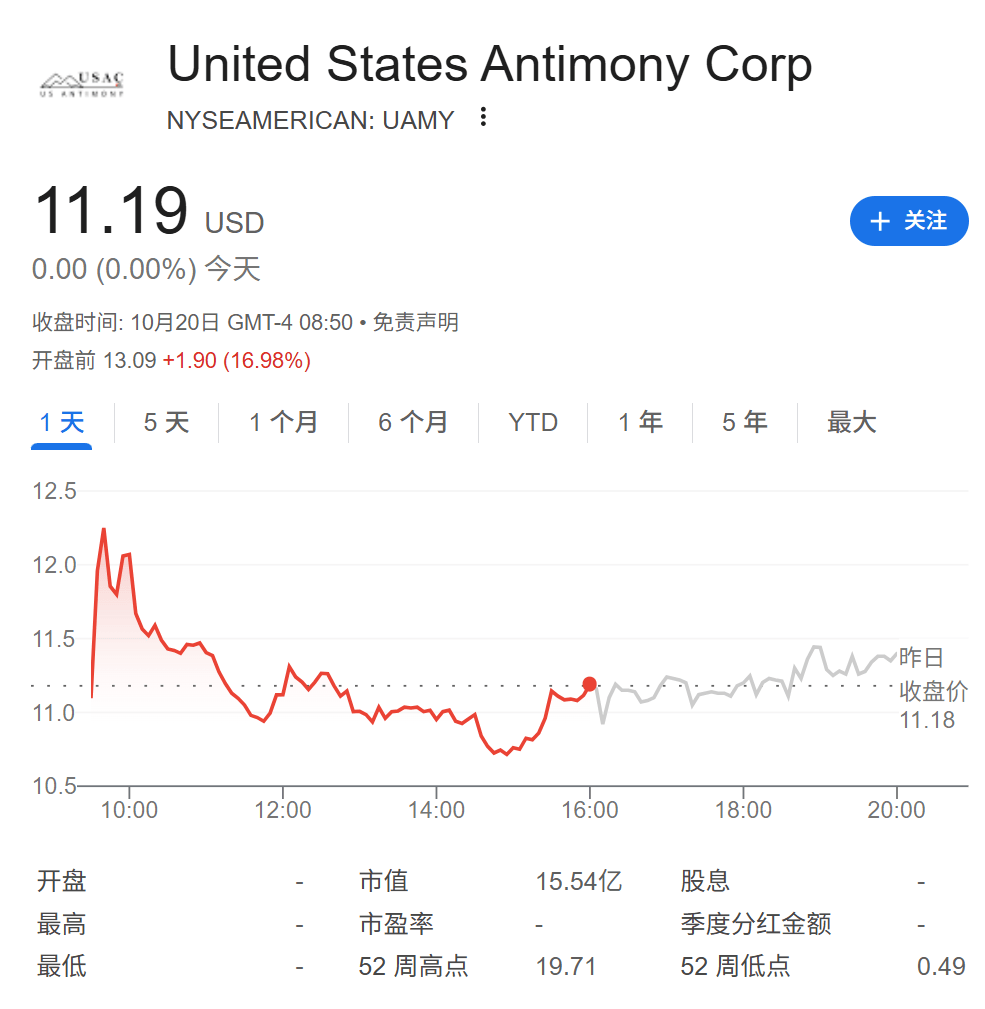Open the 5 年 chart view
The height and width of the screenshot is (1009, 985).
point(745,423)
